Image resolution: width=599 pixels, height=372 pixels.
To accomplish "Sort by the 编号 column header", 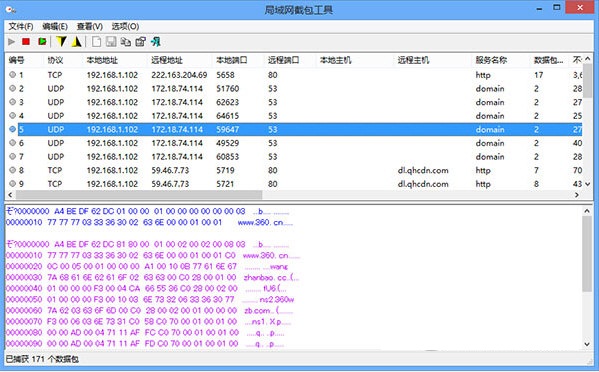I will (x=16, y=60).
